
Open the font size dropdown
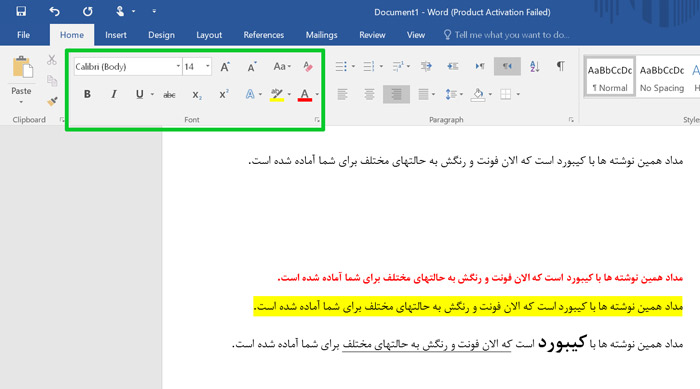(x=208, y=67)
